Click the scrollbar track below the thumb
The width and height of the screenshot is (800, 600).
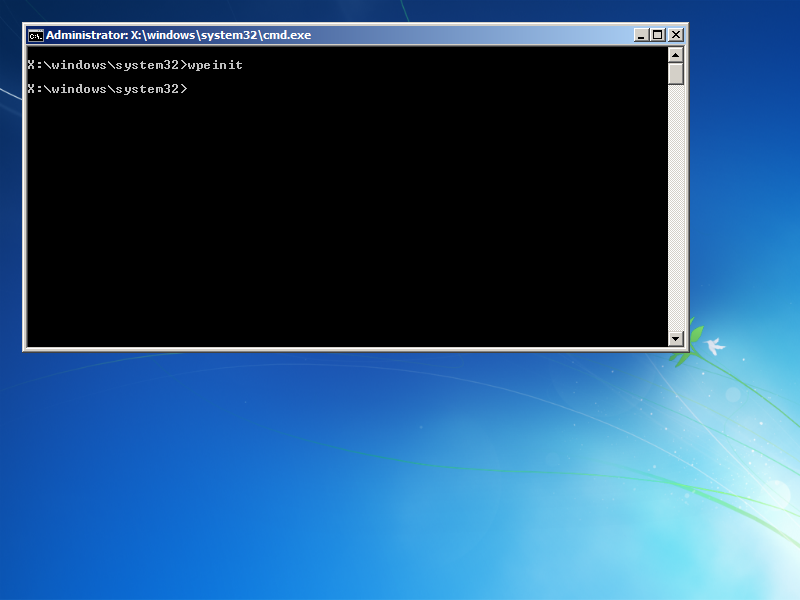tap(676, 208)
